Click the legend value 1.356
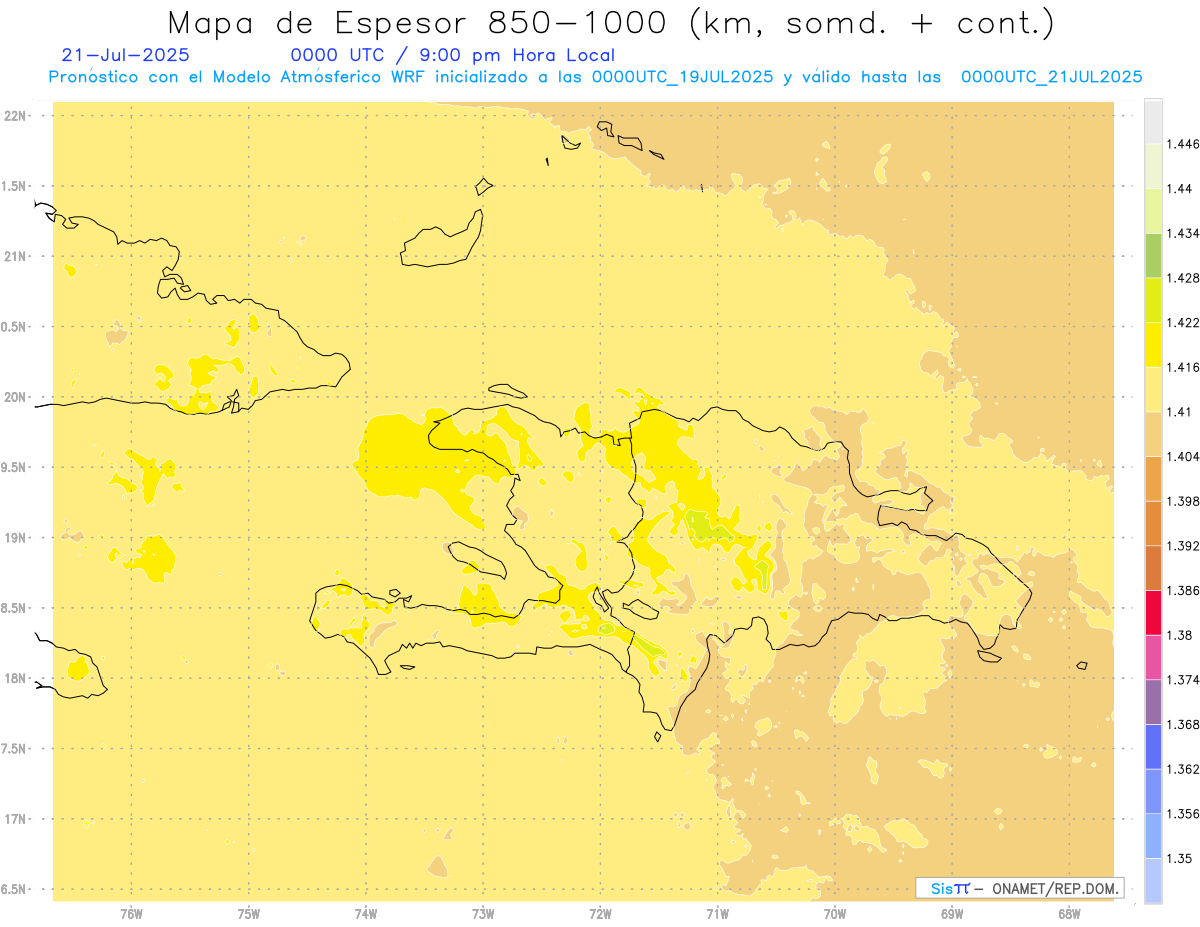Screen dimensions: 1200x927 [x=1184, y=814]
